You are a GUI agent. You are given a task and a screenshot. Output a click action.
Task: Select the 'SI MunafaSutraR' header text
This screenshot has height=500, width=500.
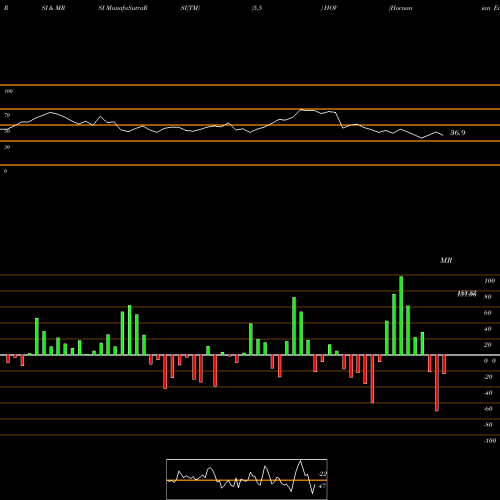pyautogui.click(x=123, y=8)
